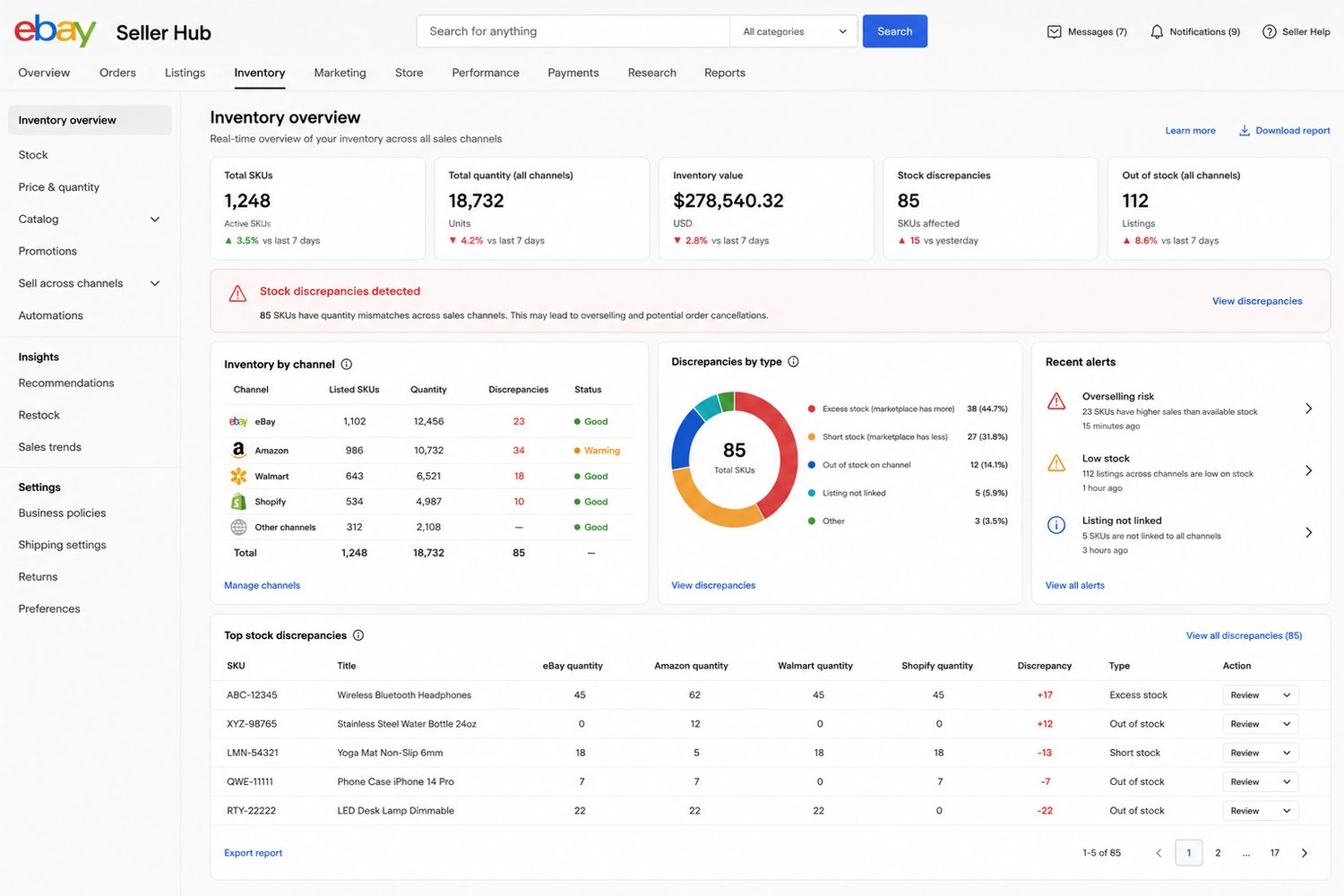The height and width of the screenshot is (896, 1344).
Task: Open Review dropdown for LMN-54321
Action: click(x=1260, y=753)
